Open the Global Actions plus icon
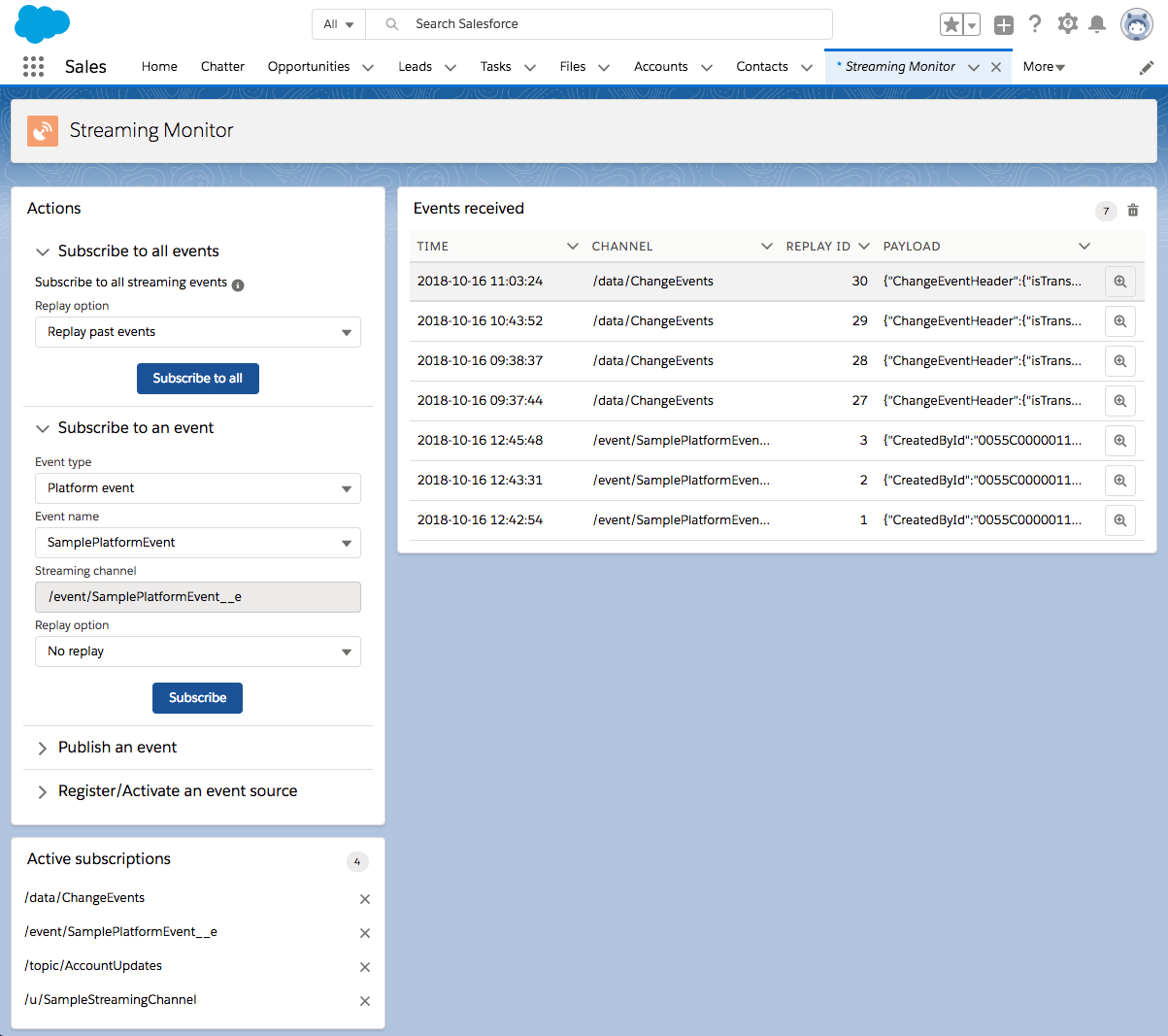The height and width of the screenshot is (1036, 1168). click(x=1004, y=25)
